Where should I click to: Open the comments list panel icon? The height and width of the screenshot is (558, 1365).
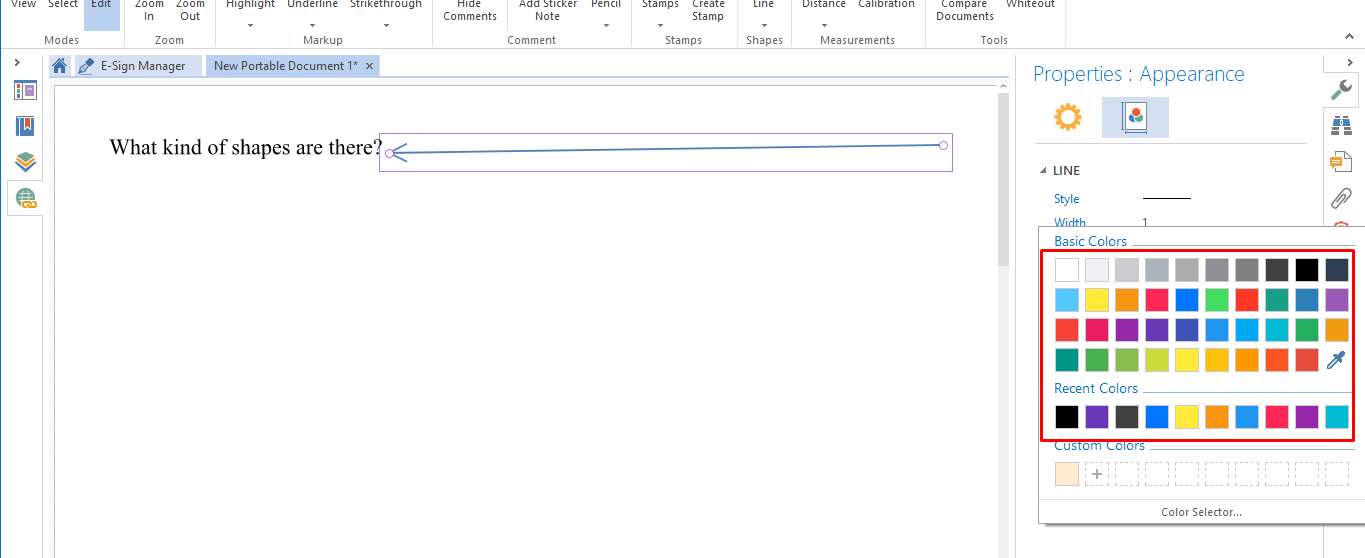pyautogui.click(x=1341, y=162)
